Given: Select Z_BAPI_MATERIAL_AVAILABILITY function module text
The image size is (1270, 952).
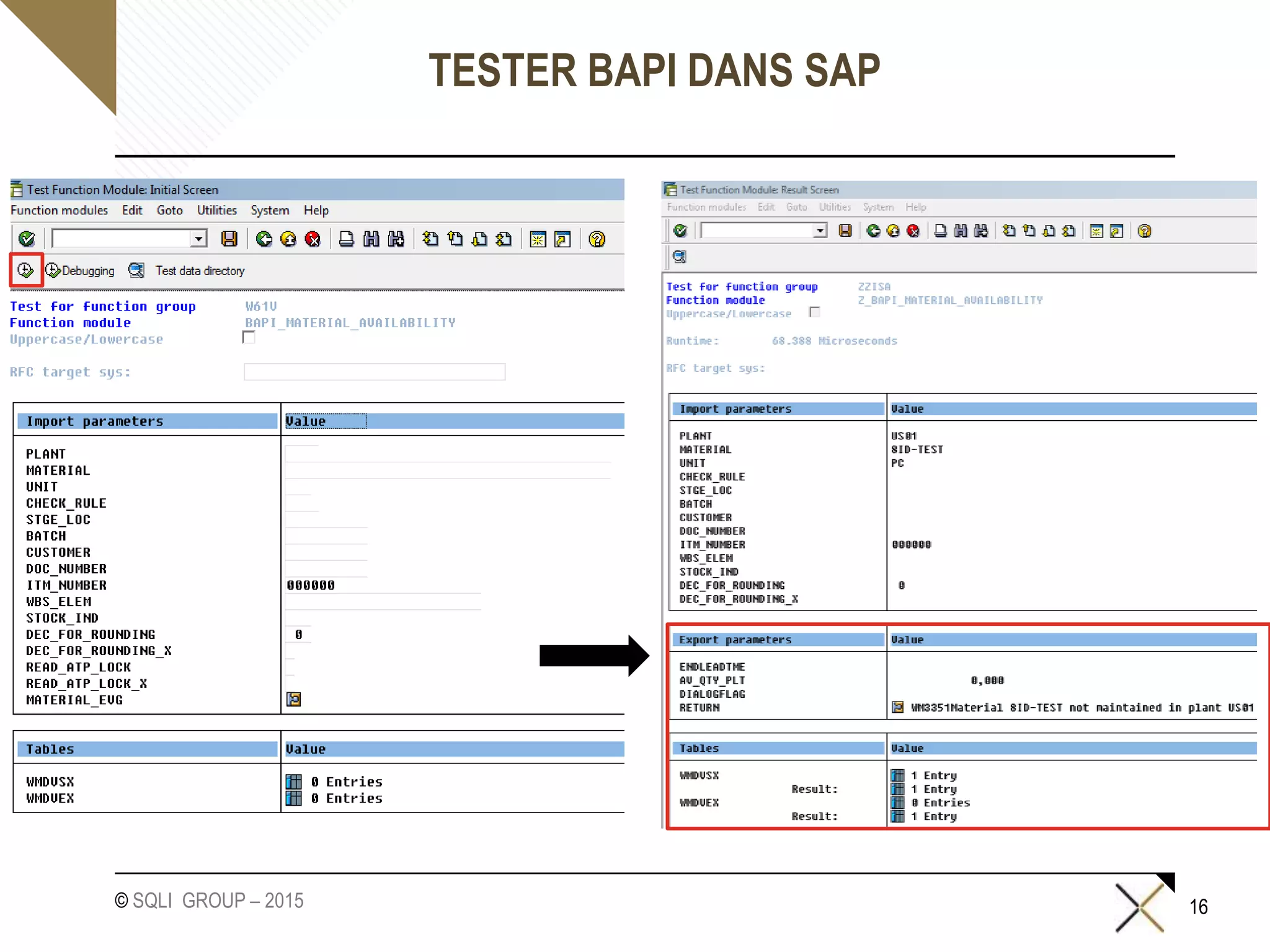Looking at the screenshot, I should tap(950, 300).
